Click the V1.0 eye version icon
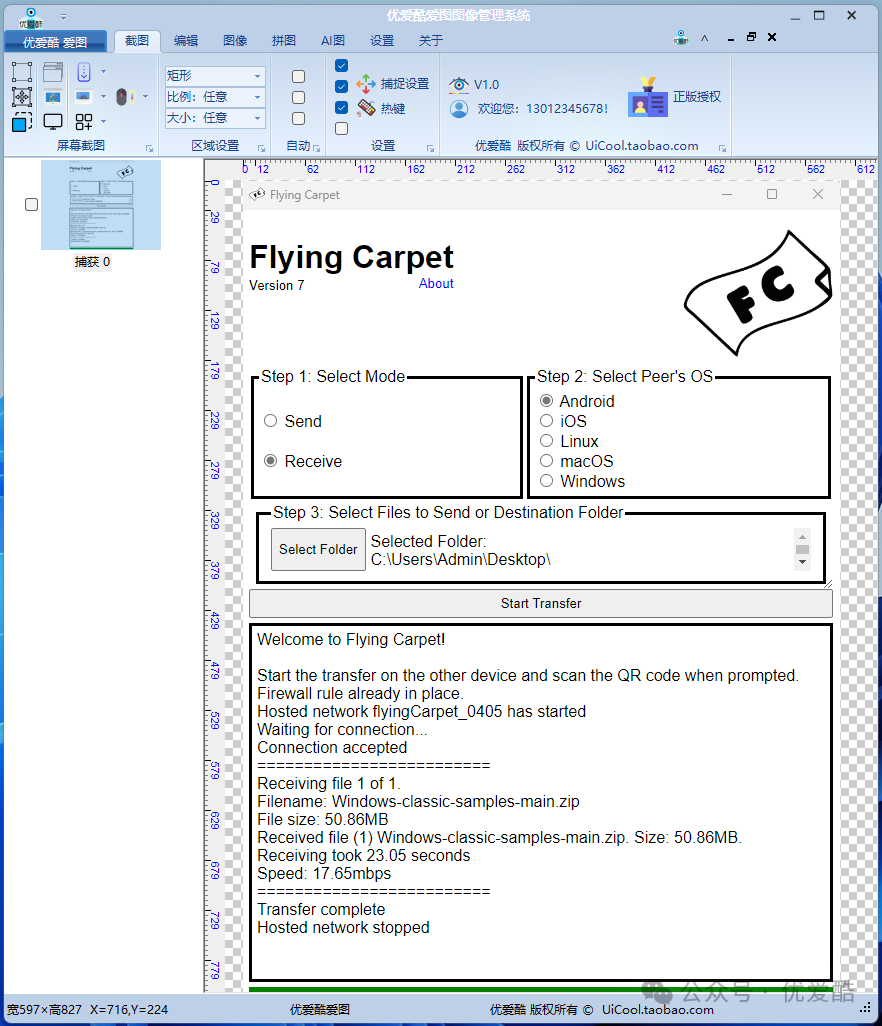Screen dimensions: 882x1026 click(459, 84)
